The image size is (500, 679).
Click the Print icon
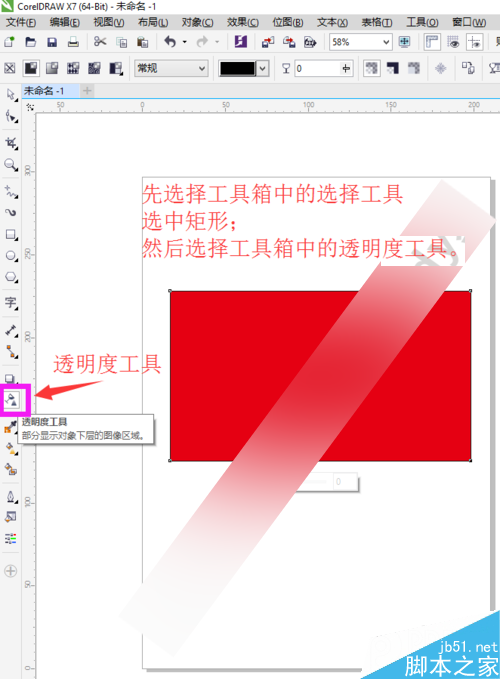73,42
